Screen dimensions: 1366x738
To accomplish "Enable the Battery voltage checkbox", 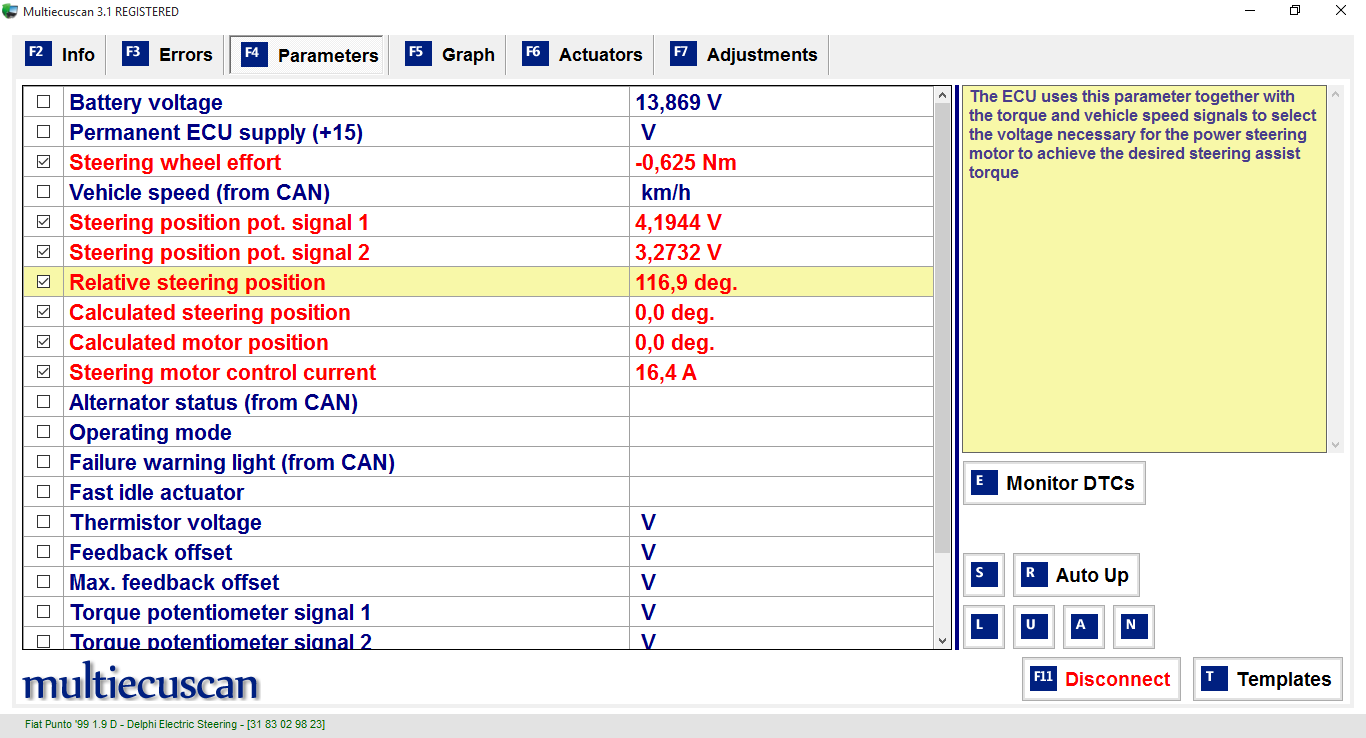I will 43,102.
